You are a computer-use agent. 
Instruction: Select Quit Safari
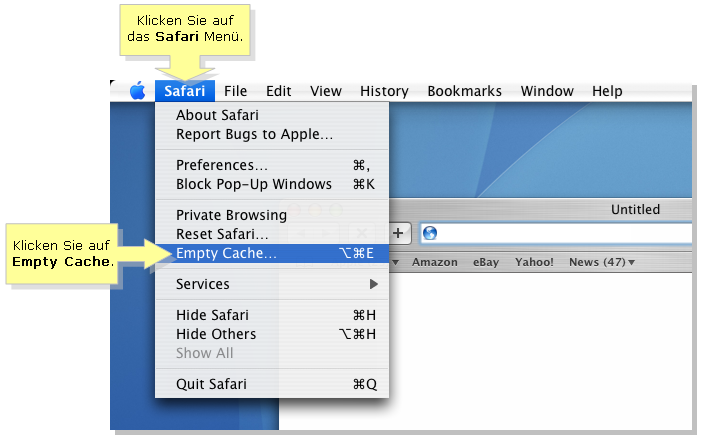coord(272,384)
